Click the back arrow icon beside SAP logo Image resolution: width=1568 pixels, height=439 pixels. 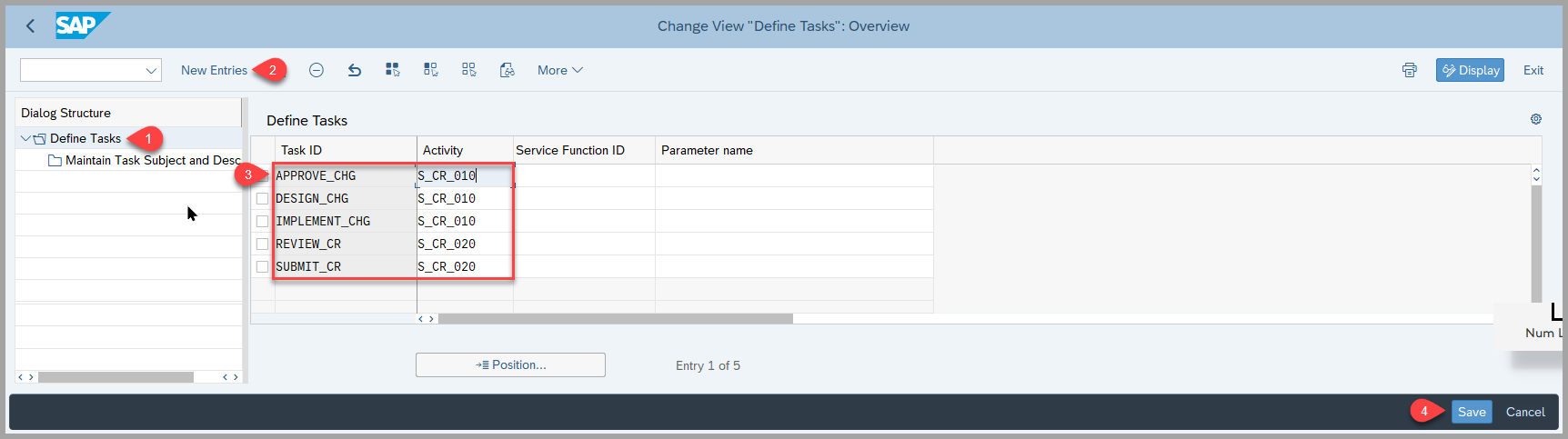click(30, 26)
